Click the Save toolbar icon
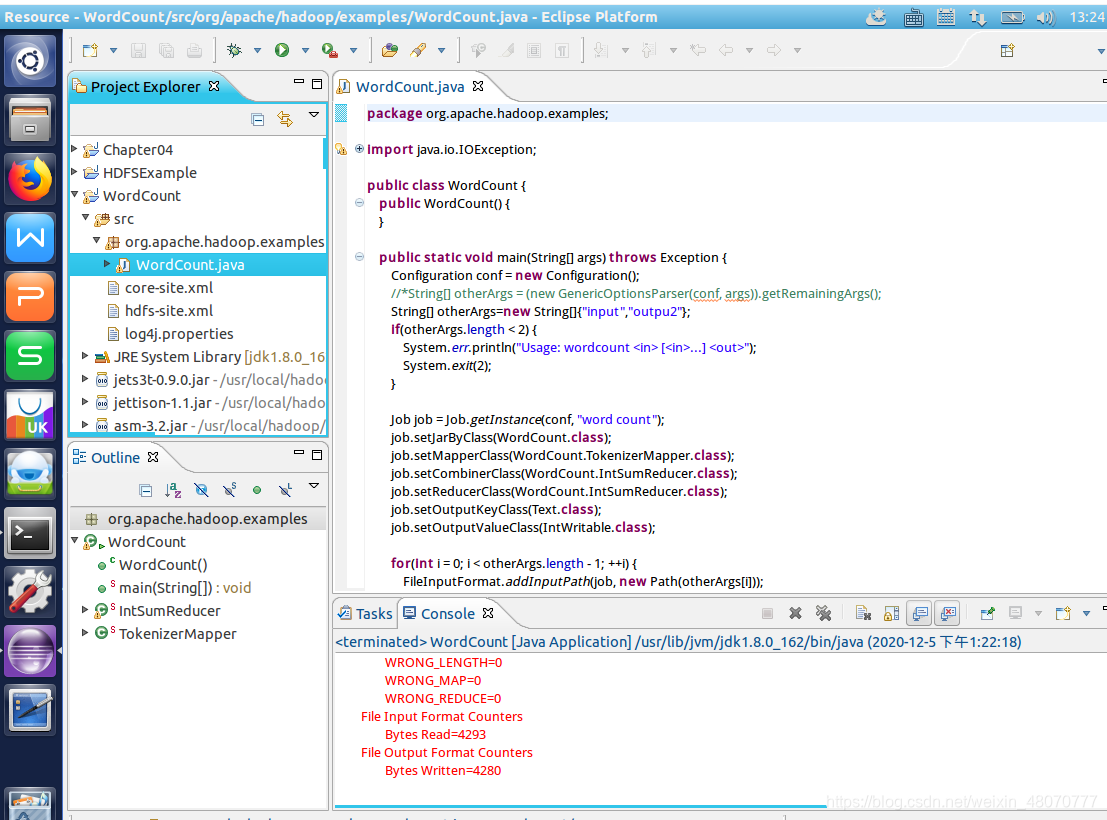 138,50
